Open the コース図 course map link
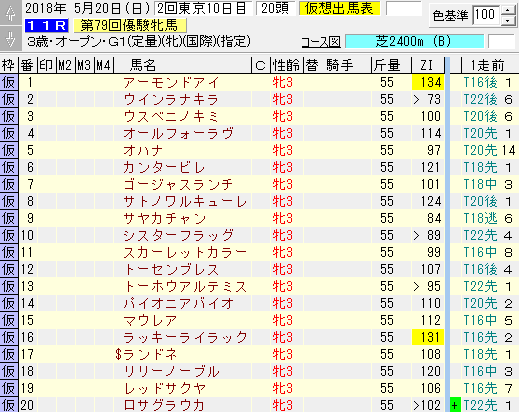This screenshot has width=519, height=412. pyautogui.click(x=321, y=42)
